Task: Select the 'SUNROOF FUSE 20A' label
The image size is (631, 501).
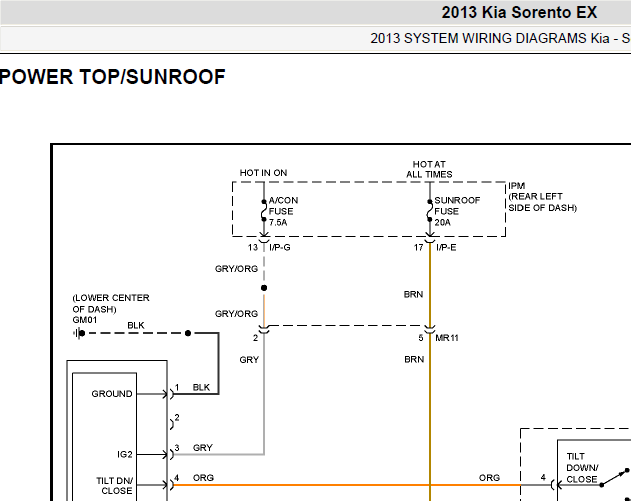Action: 457,211
